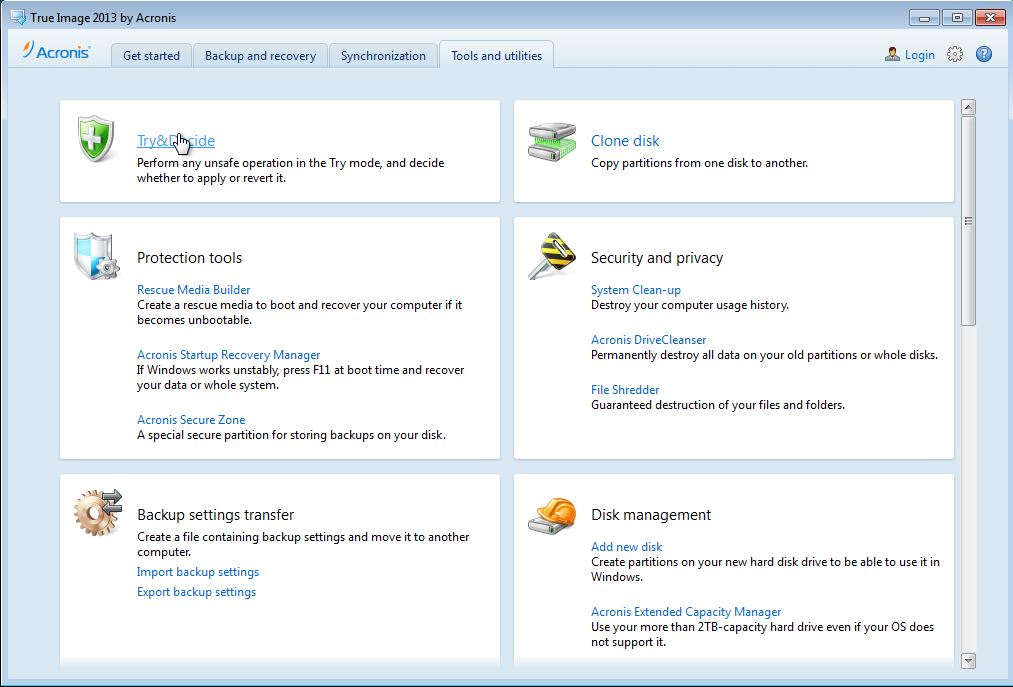Open Acronis Extended Capacity Manager
The image size is (1013, 687).
685,611
